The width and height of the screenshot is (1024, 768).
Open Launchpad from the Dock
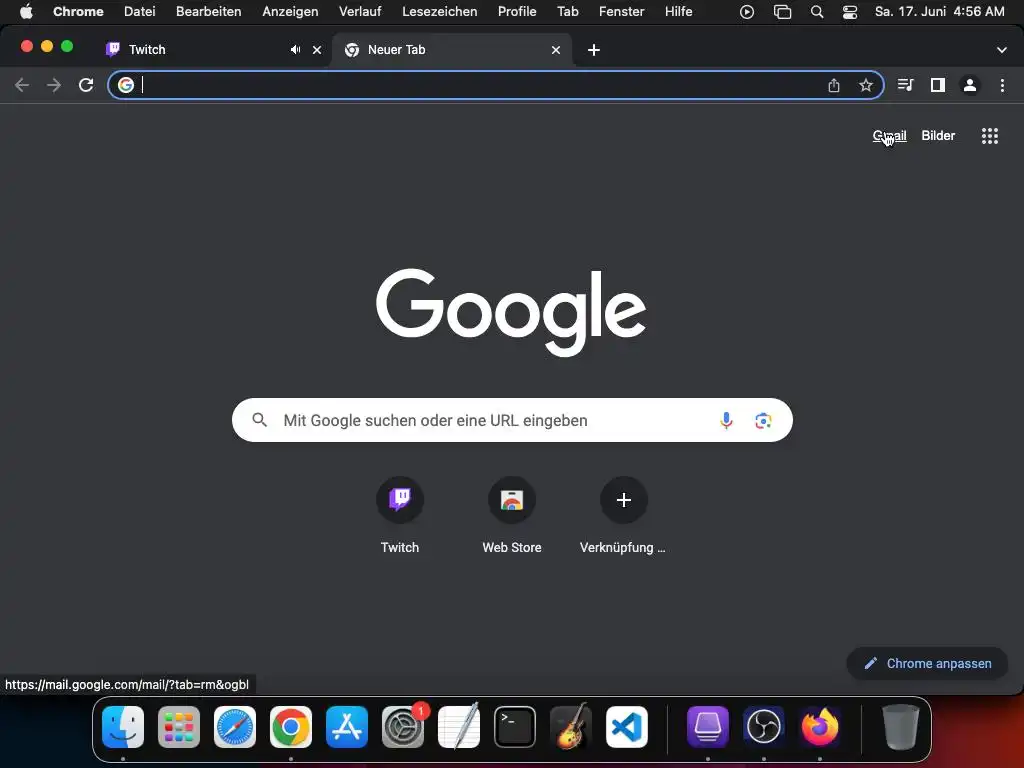click(x=179, y=727)
